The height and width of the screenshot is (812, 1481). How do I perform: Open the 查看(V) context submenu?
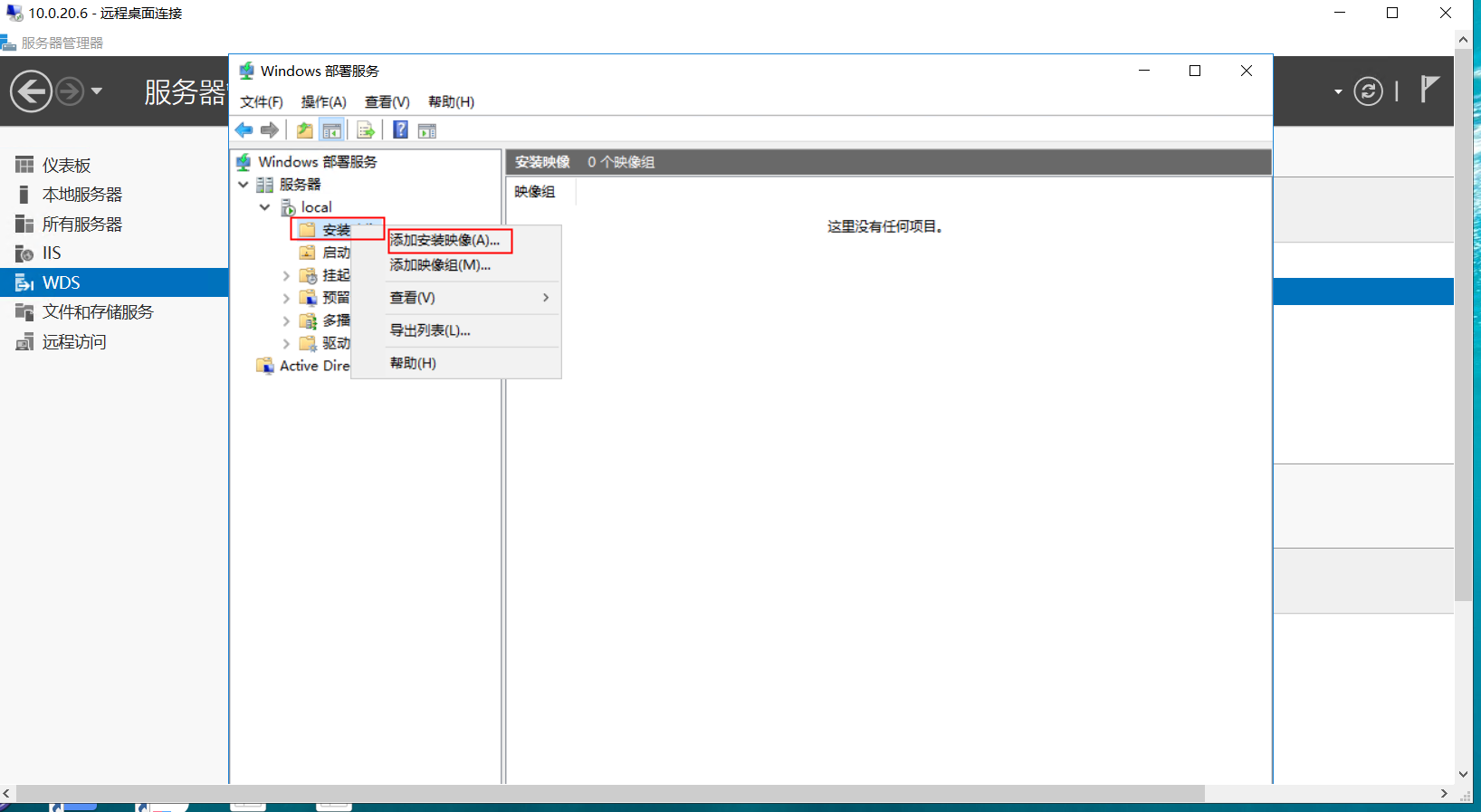pos(456,298)
